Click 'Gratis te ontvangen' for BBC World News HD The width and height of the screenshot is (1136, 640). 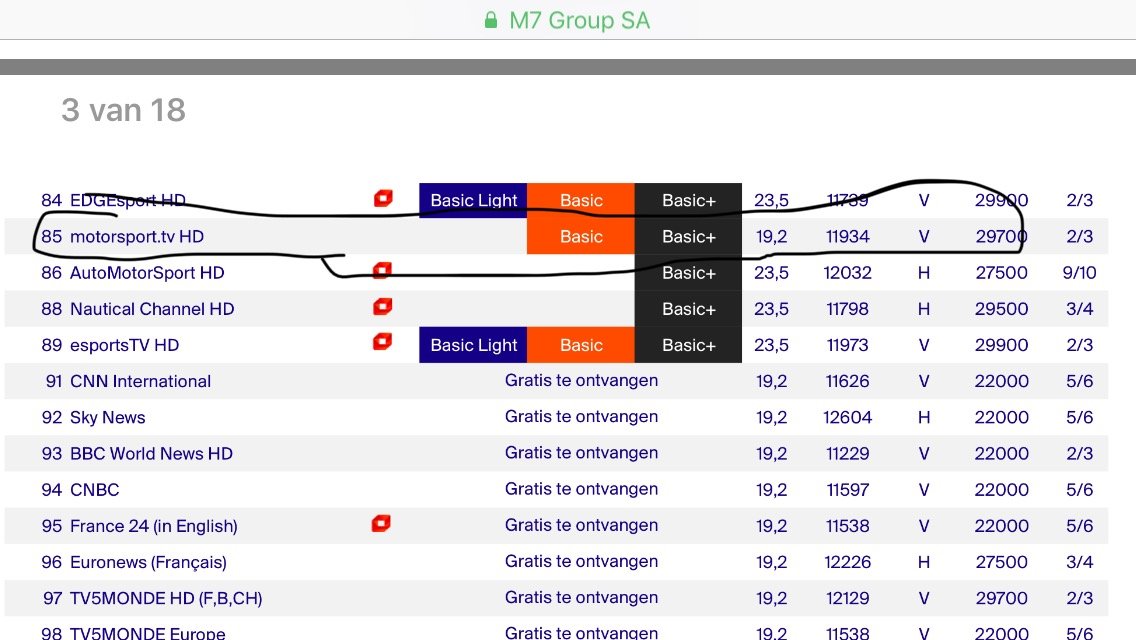[581, 453]
